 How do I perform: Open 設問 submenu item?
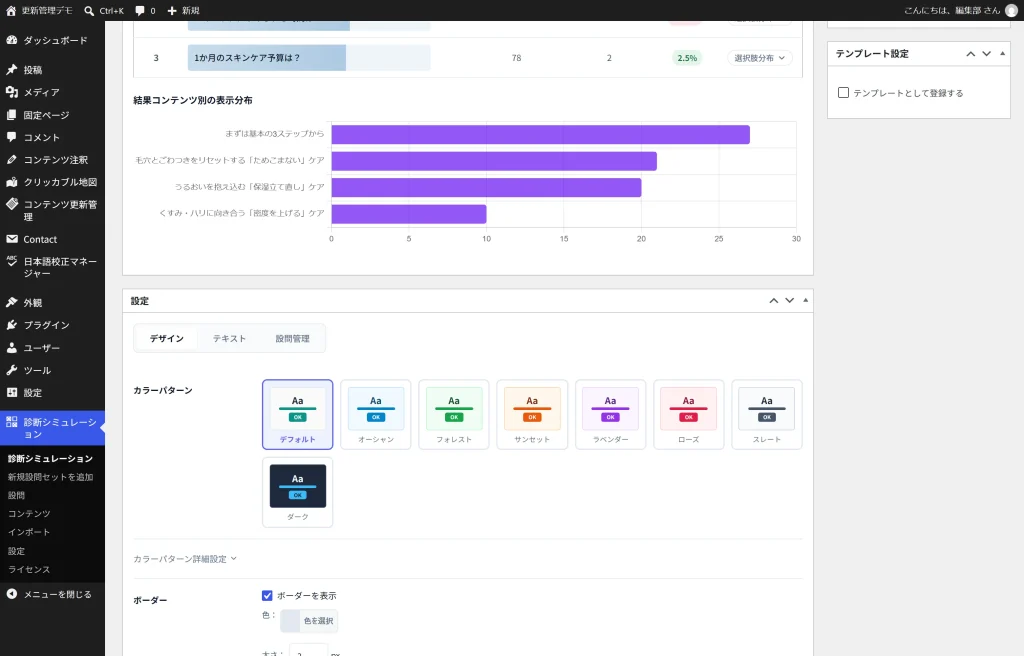pos(16,495)
